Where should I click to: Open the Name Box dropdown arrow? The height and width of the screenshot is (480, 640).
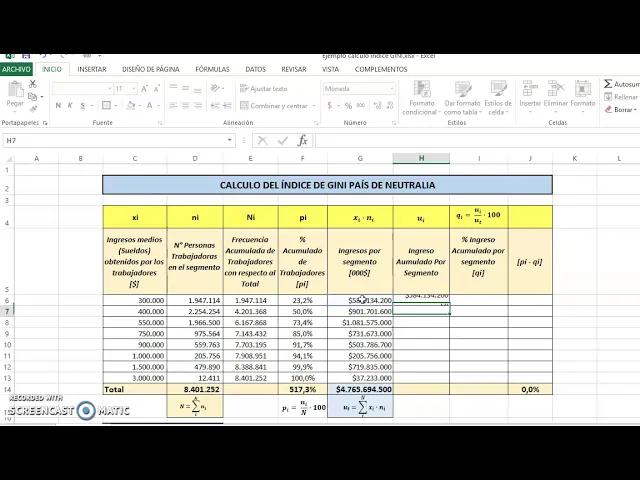point(230,140)
